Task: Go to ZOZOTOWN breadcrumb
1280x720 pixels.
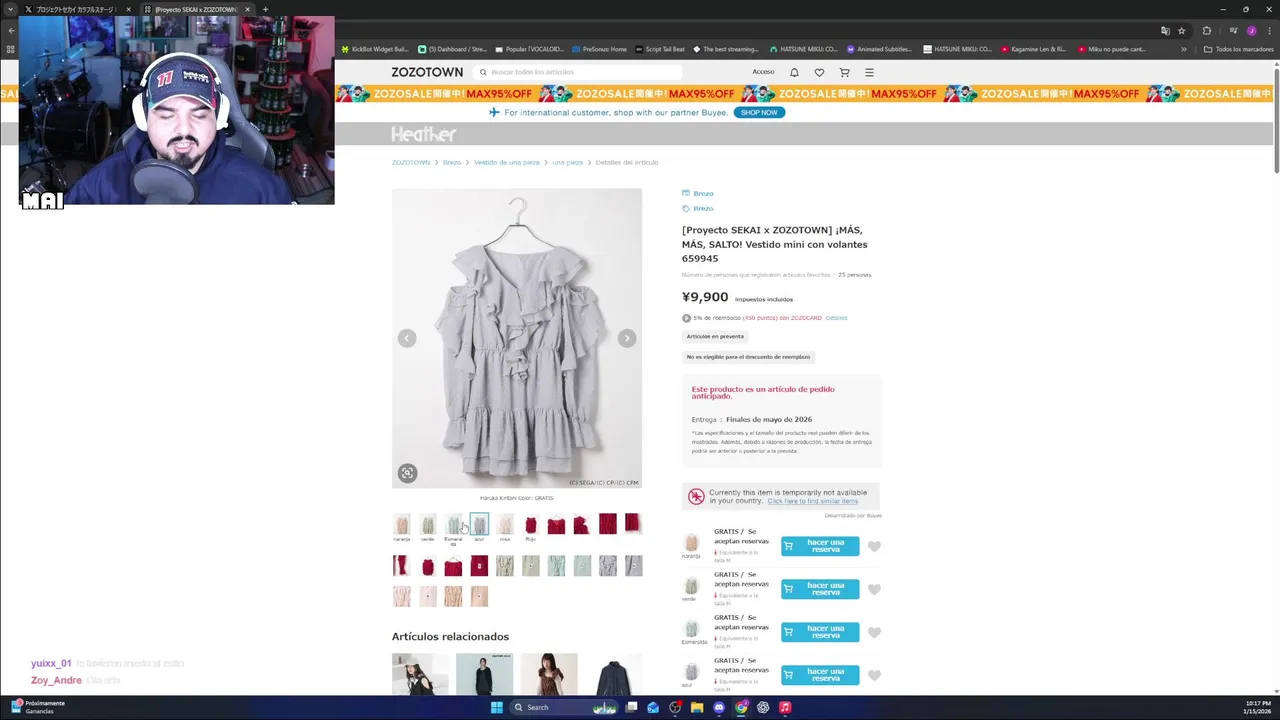Action: [411, 162]
